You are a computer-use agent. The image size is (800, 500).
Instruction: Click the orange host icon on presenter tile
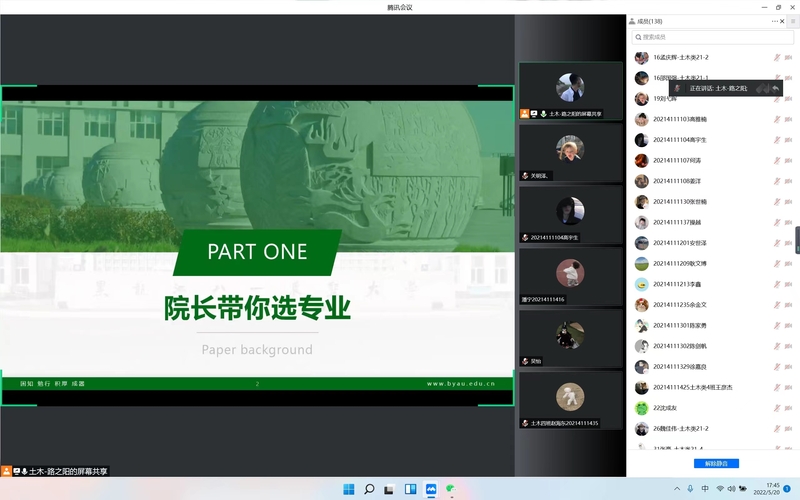tap(525, 114)
